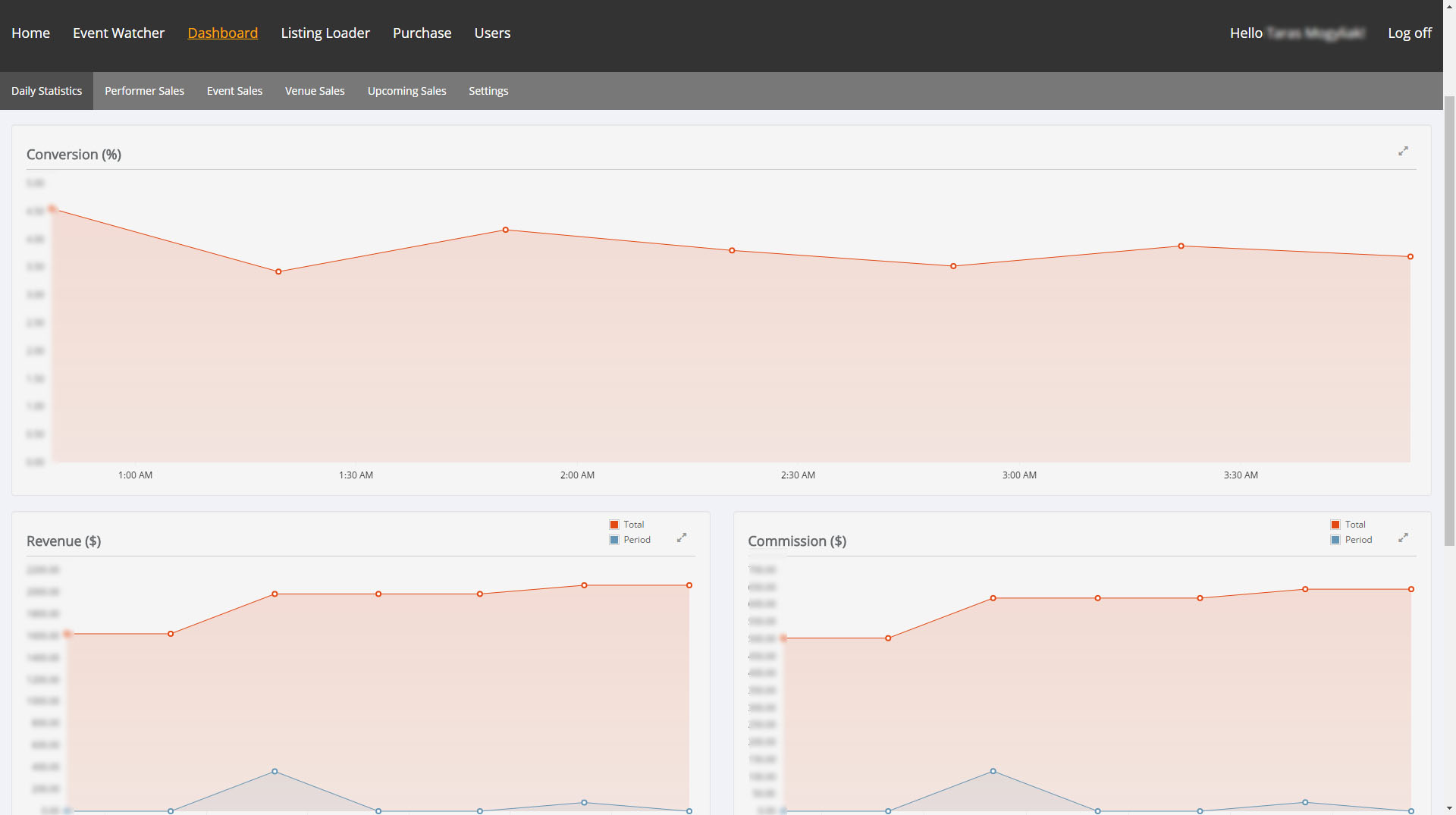Screen dimensions: 1456x815
Task: Click the scroll-up arrow on the scrollbar
Action: pyautogui.click(x=1449, y=6)
